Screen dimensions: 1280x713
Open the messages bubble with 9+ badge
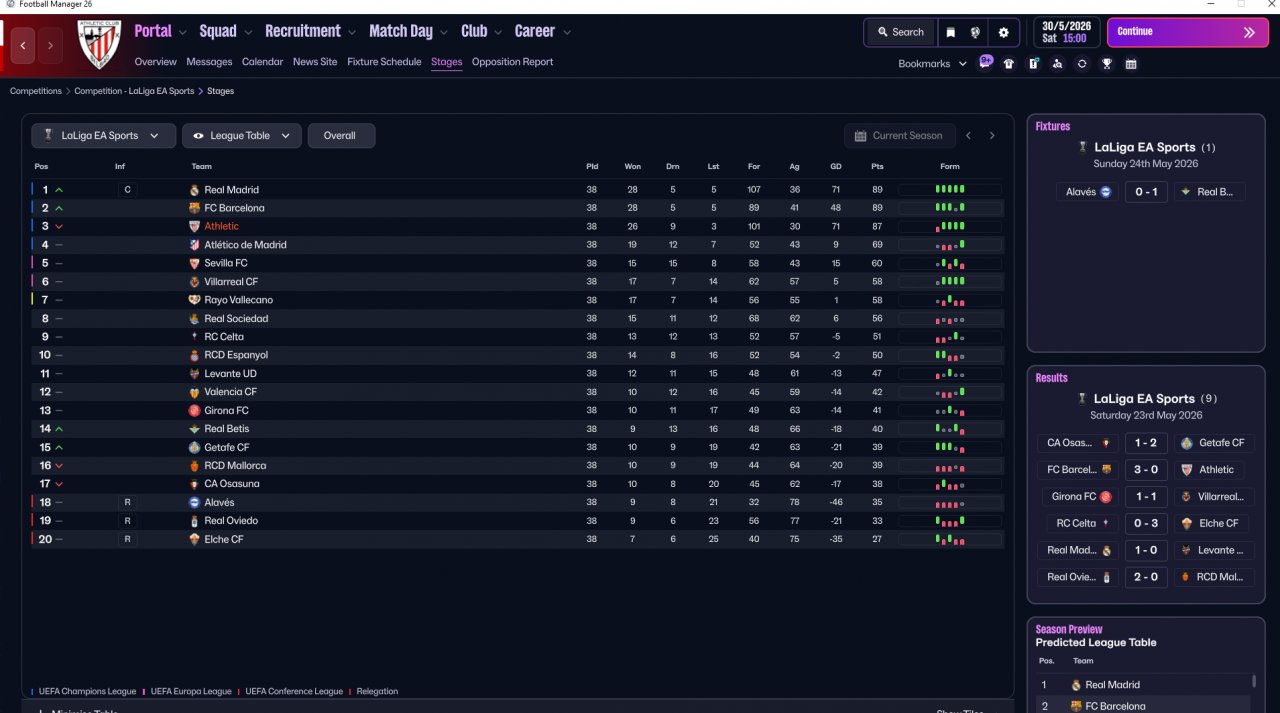(986, 62)
